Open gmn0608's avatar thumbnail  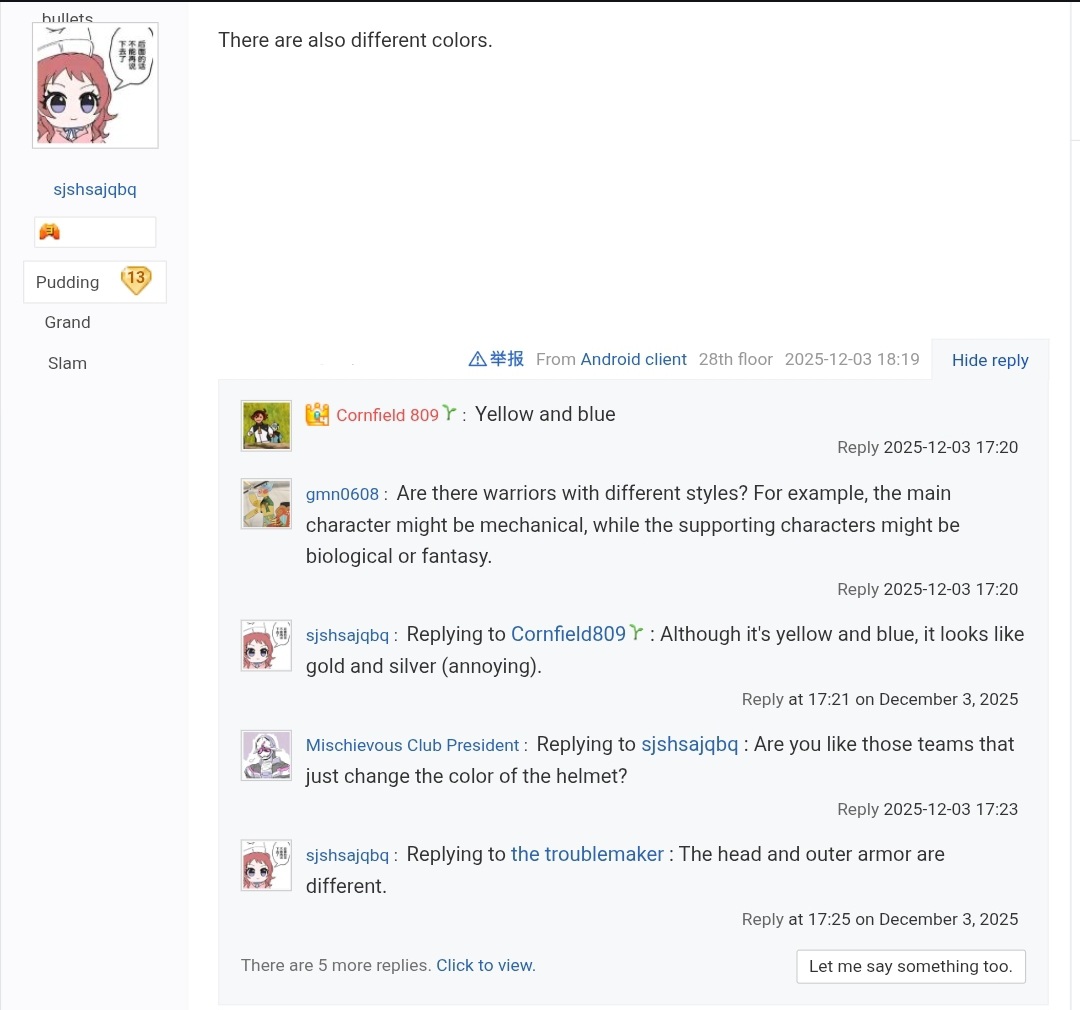[266, 504]
